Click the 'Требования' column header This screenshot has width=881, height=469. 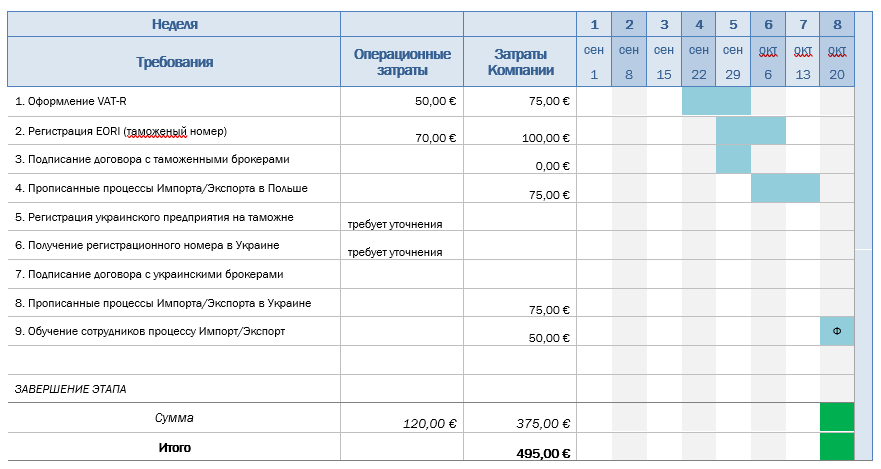(x=174, y=62)
